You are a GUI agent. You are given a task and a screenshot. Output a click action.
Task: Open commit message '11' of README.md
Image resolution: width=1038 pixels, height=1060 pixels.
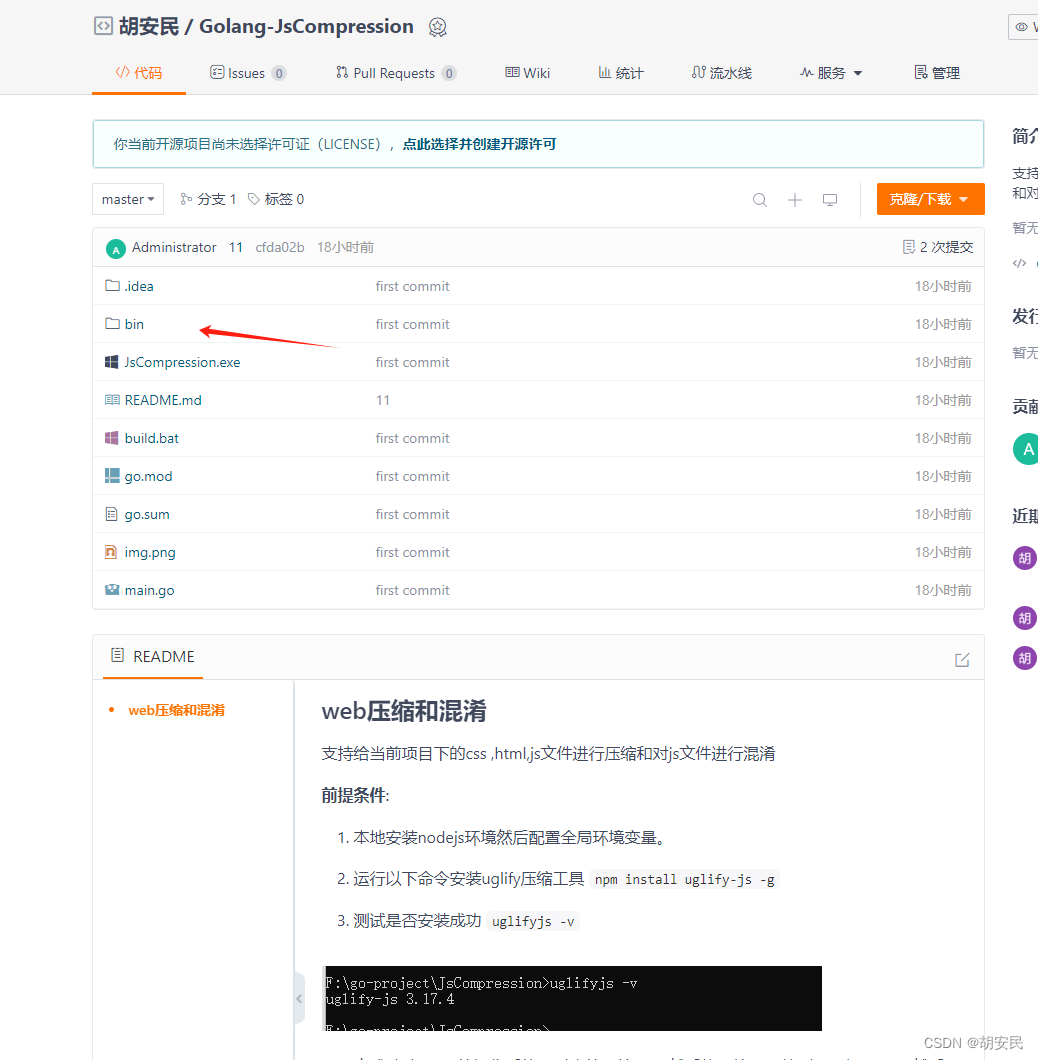pyautogui.click(x=383, y=400)
